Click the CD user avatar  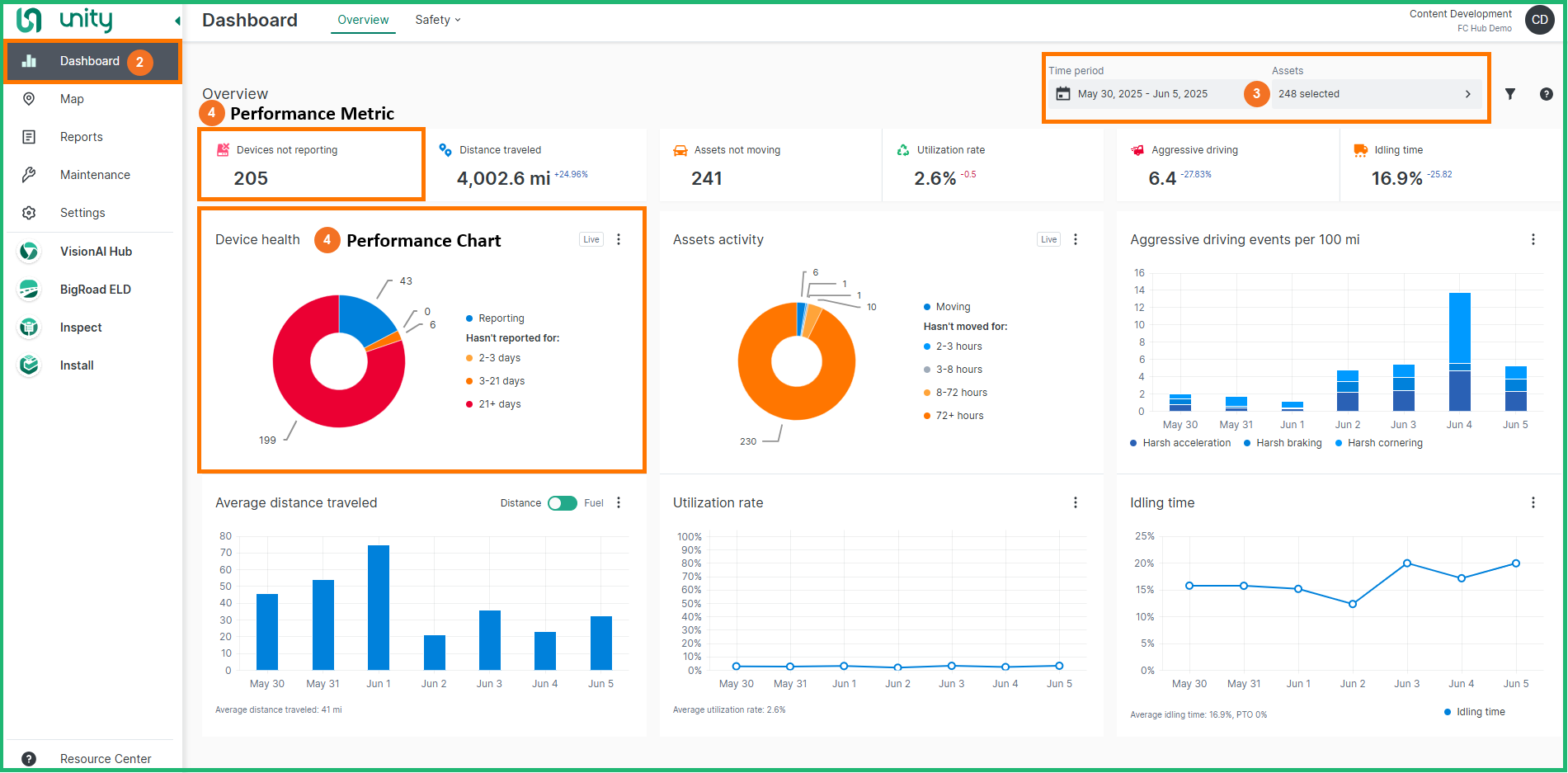click(1539, 20)
